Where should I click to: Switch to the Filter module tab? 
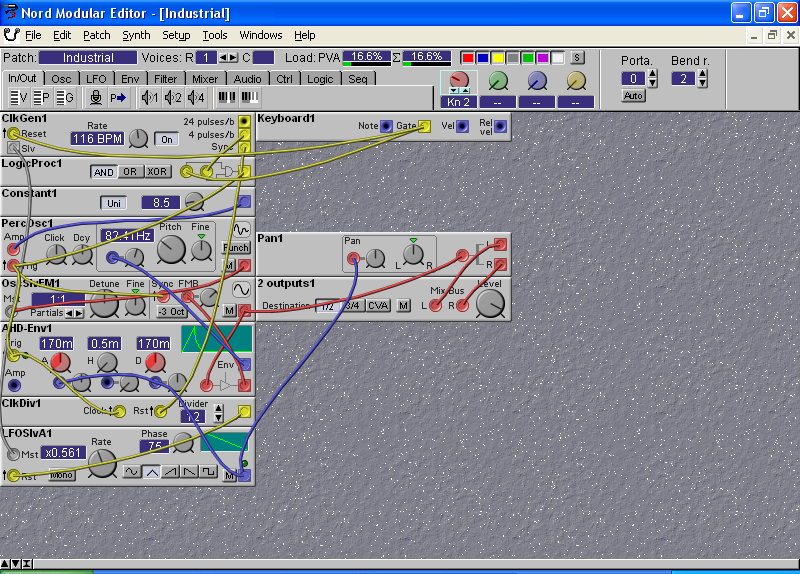coord(166,79)
